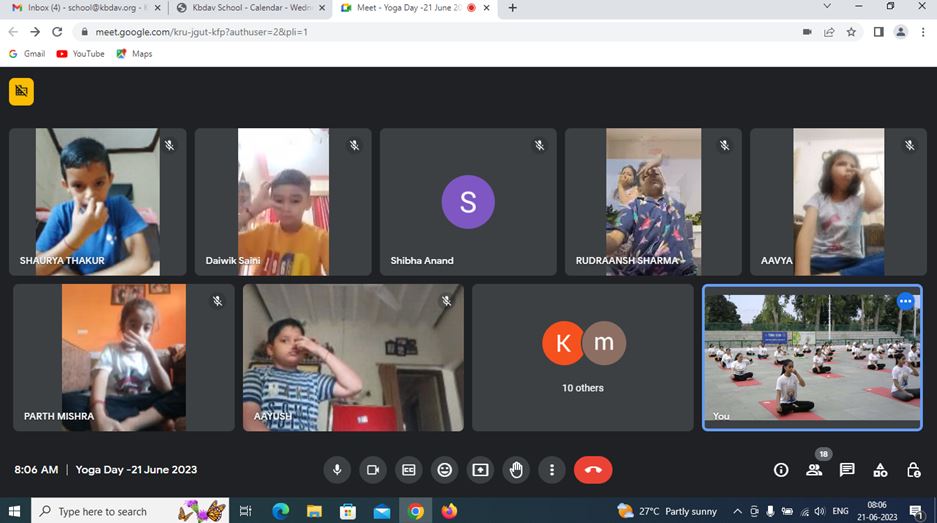The width and height of the screenshot is (937, 523).
Task: Toggle the raise hand control
Action: click(x=516, y=470)
